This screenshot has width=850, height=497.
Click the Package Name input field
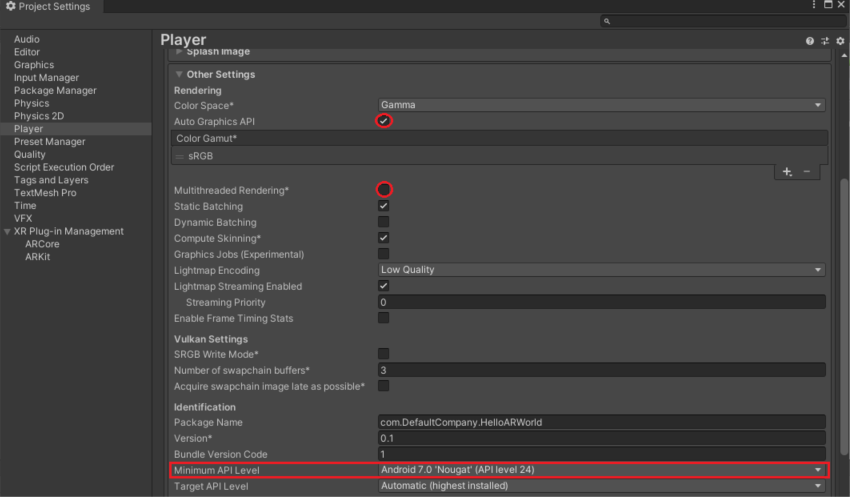[601, 422]
